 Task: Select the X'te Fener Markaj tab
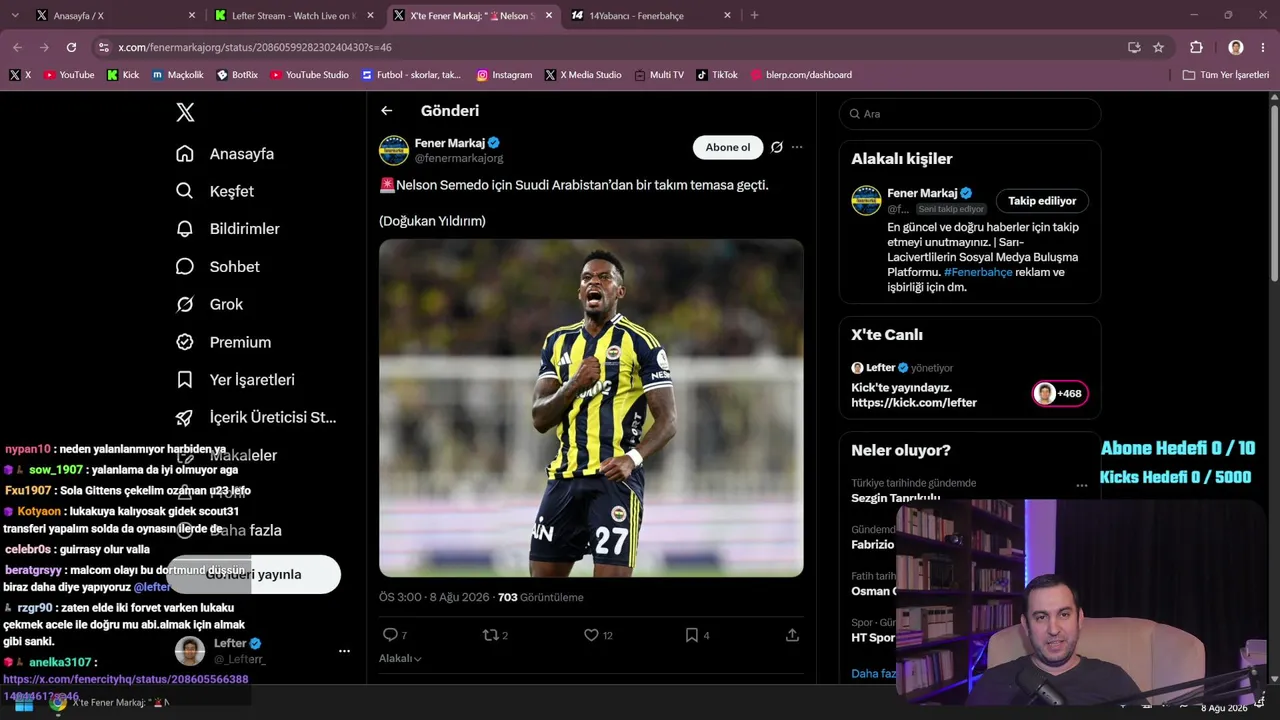(470, 16)
